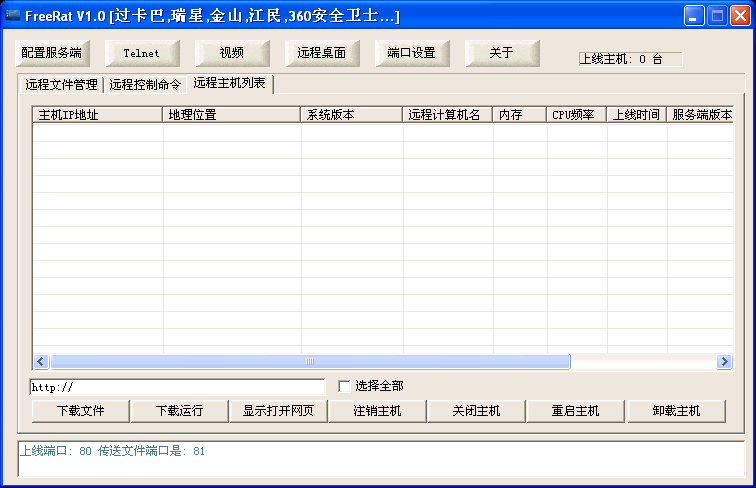Minimize the FreeRat window

pos(694,15)
